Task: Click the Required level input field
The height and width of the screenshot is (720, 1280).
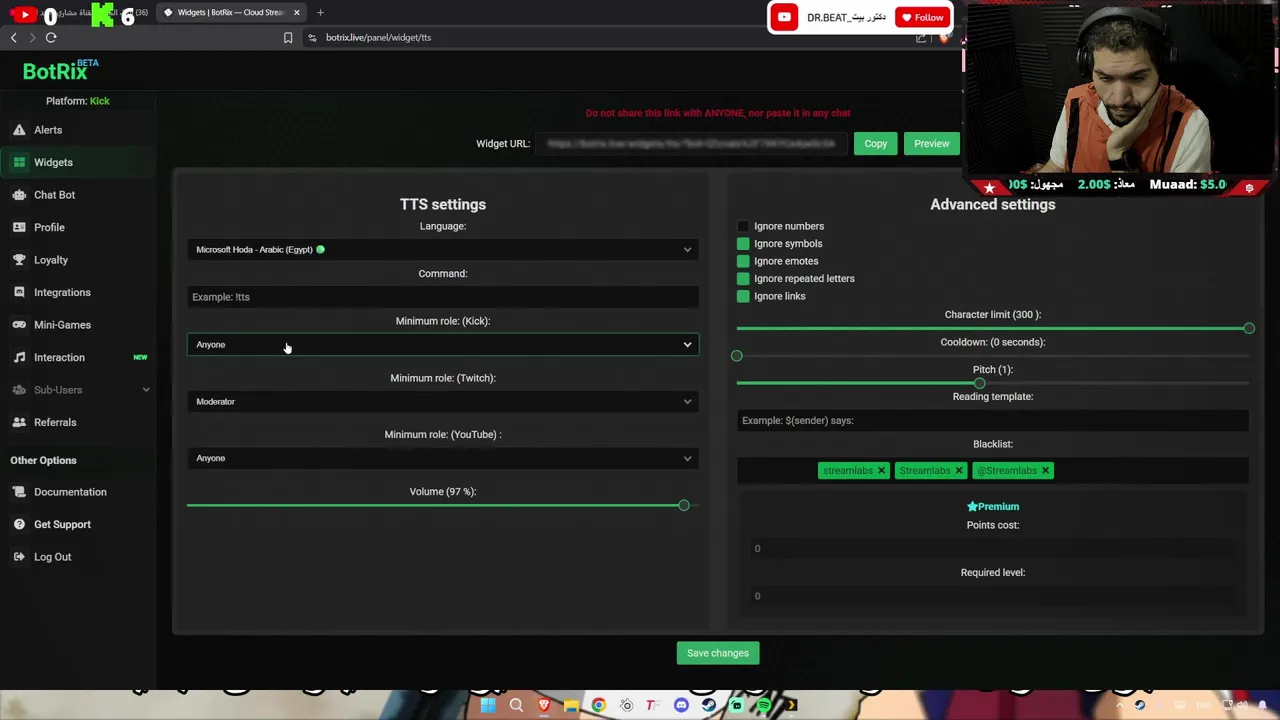Action: 993,596
